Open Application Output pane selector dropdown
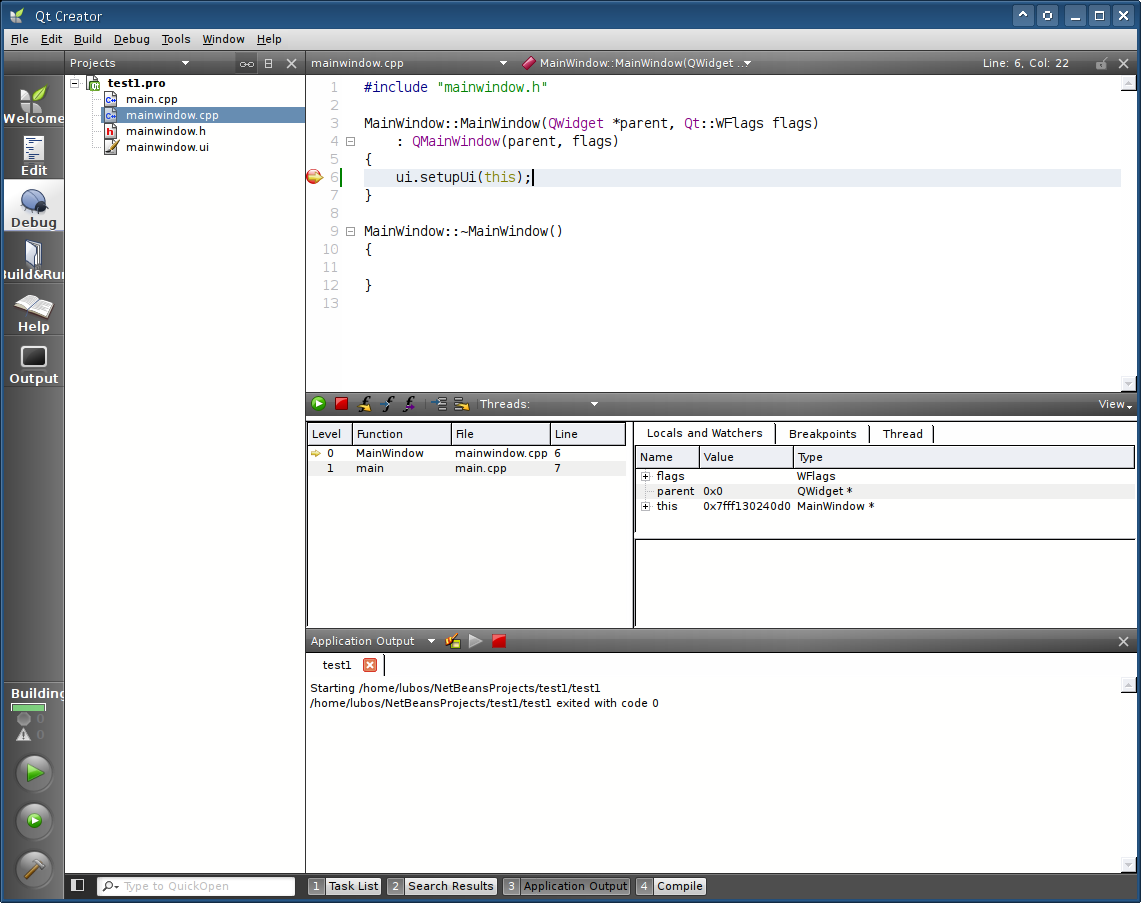Screen dimensions: 1141x903 tap(373, 641)
